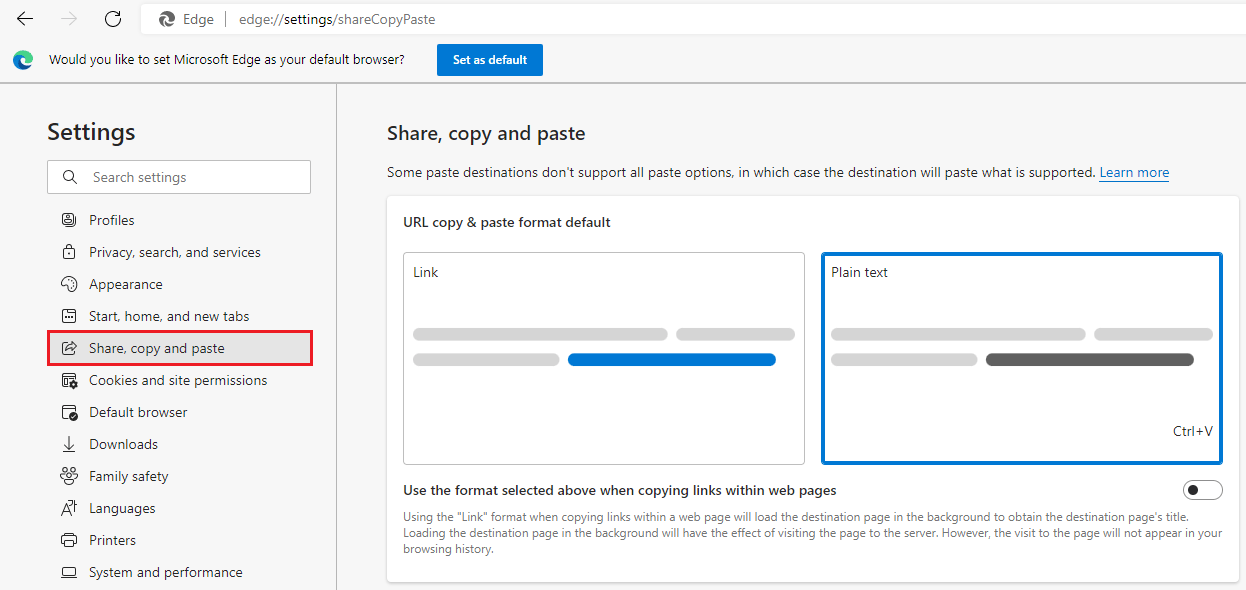The image size is (1246, 590).
Task: Click the address bar URL
Action: [x=337, y=19]
